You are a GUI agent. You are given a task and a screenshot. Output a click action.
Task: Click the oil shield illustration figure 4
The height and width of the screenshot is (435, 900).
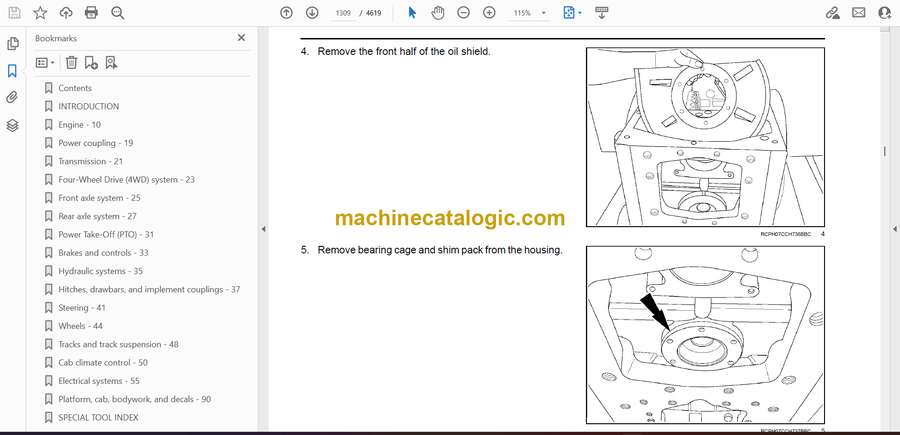pos(705,137)
